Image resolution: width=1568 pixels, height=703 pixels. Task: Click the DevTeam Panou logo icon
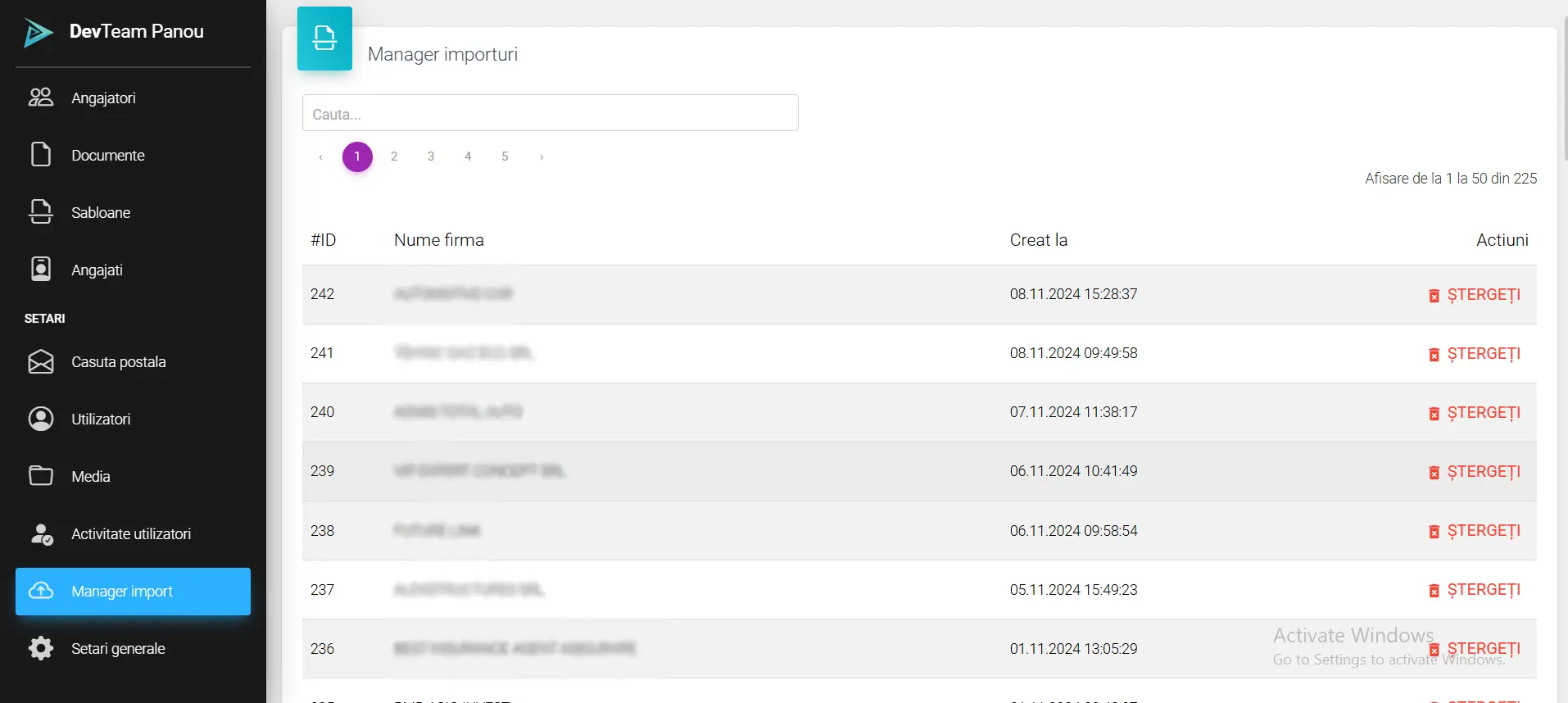(x=38, y=33)
